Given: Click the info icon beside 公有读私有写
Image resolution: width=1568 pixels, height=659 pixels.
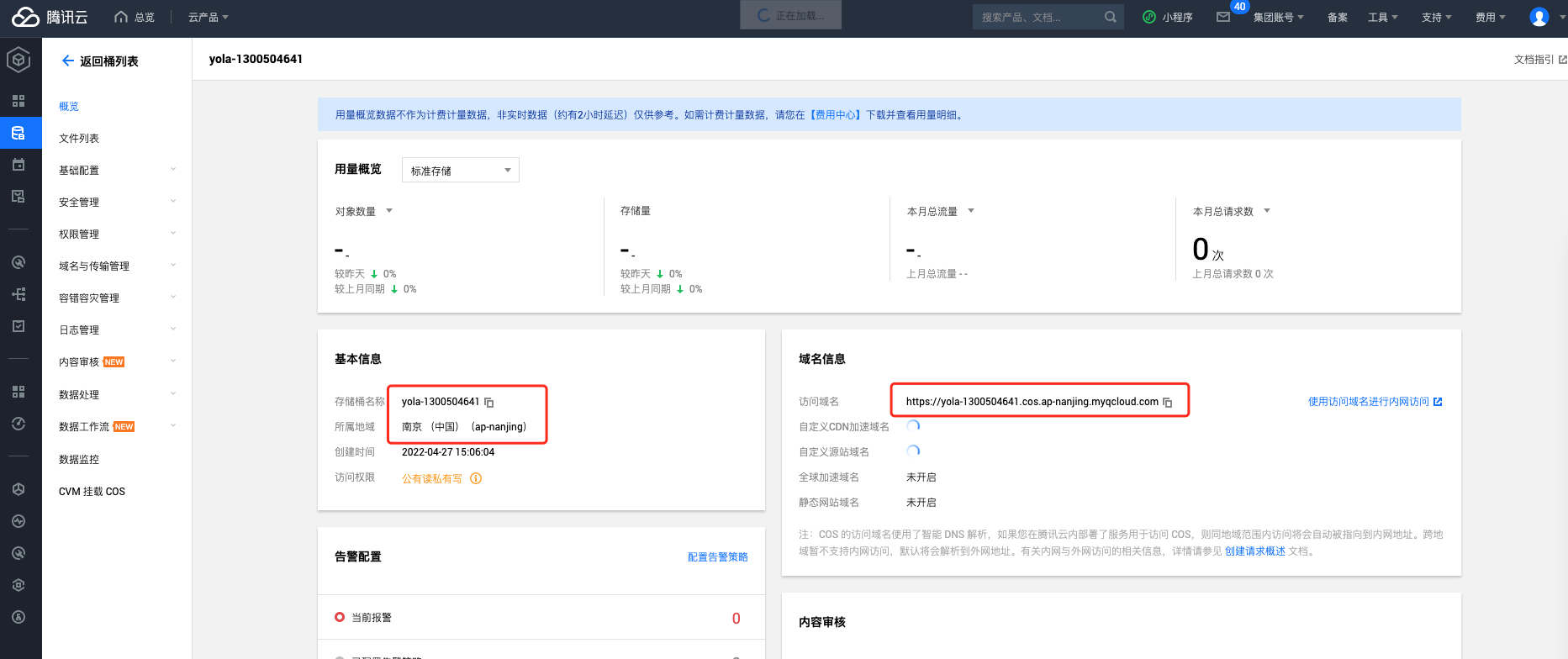Looking at the screenshot, I should point(476,479).
